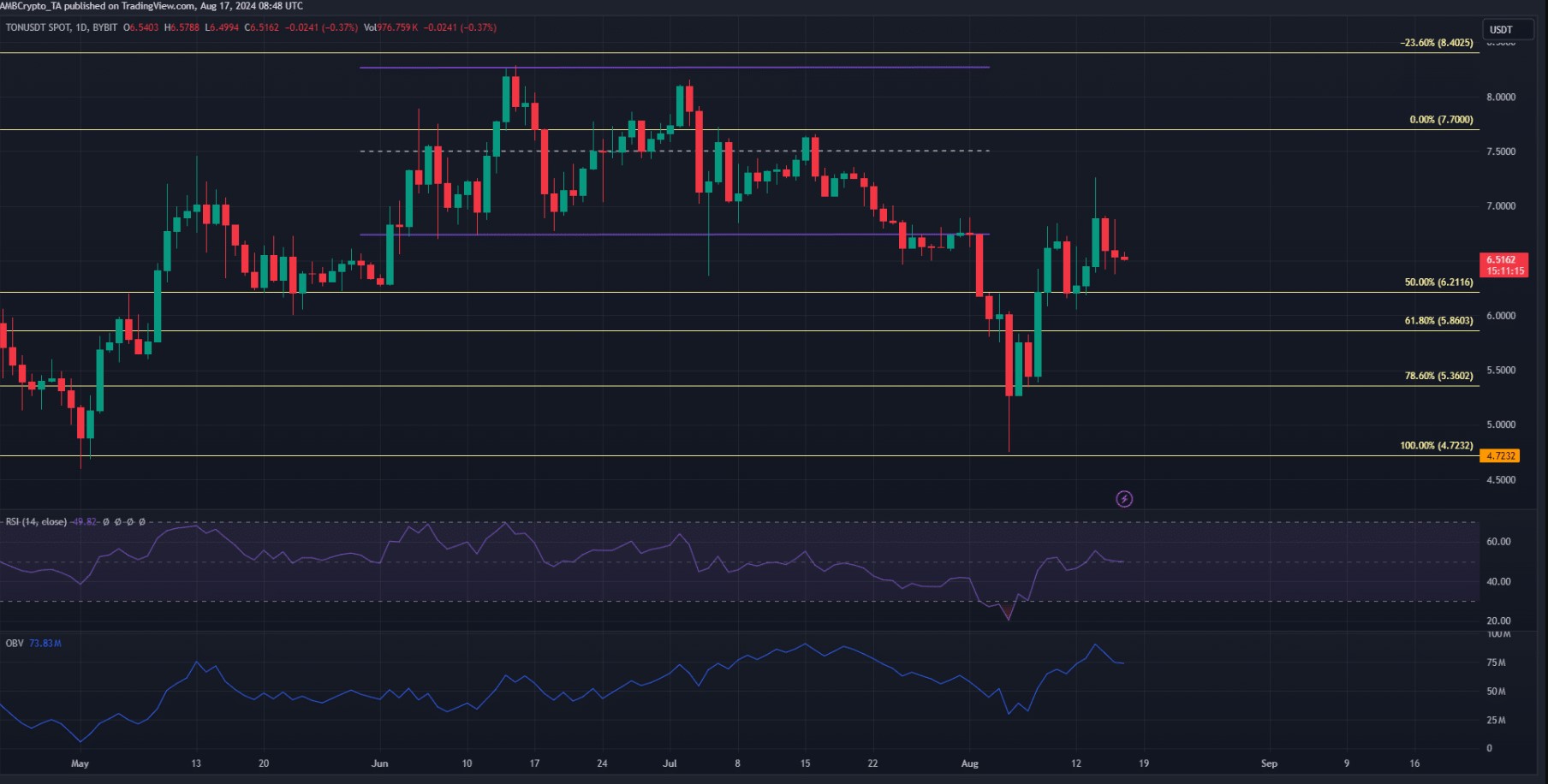Click the 4.5000 price axis label
1548x784 pixels.
point(1501,479)
